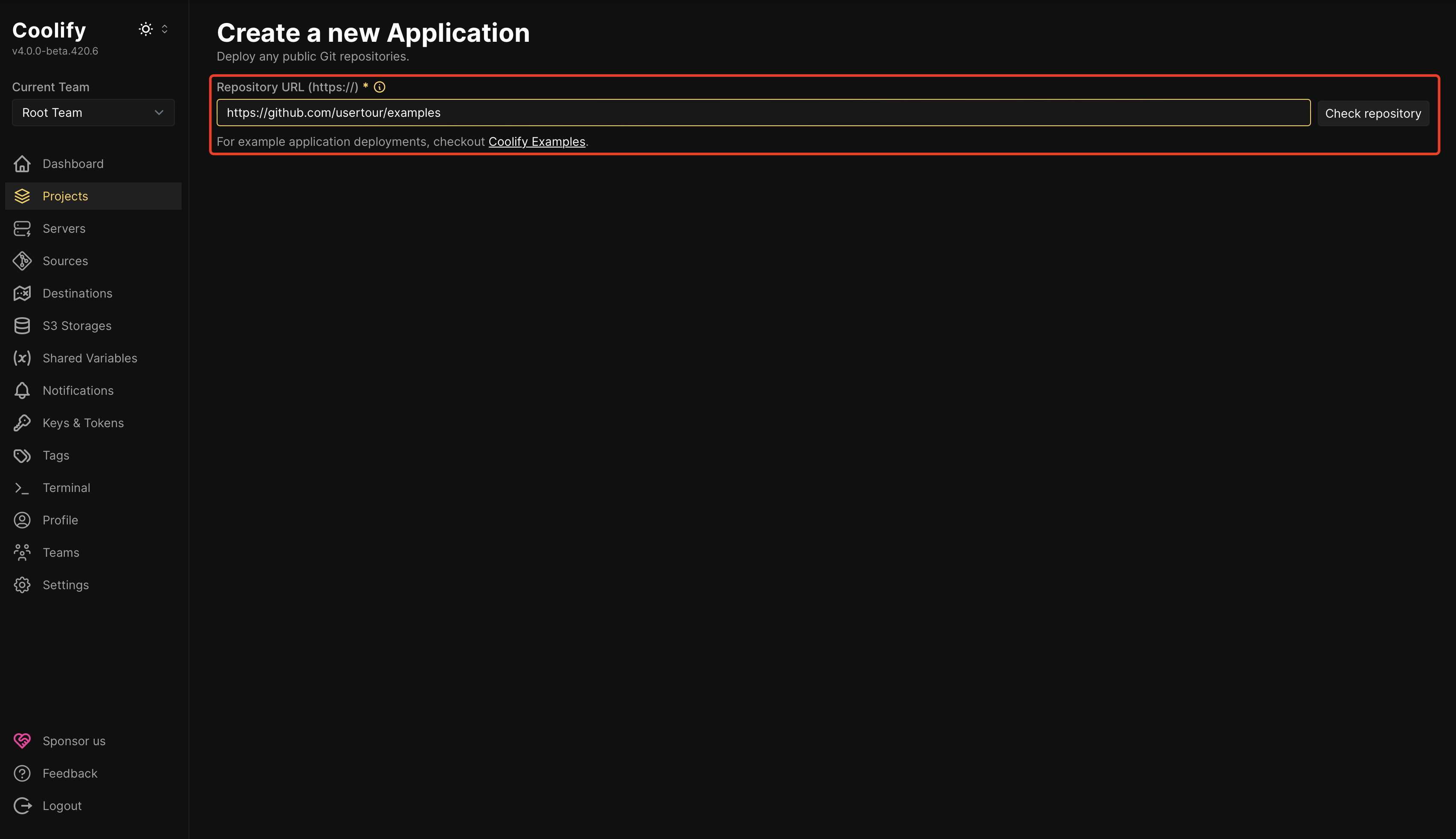Open the Tags menu item
The width and height of the screenshot is (1456, 839).
pyautogui.click(x=56, y=456)
